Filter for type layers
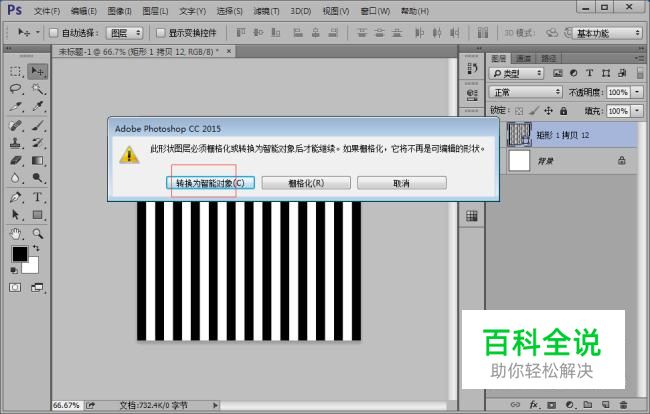The height and width of the screenshot is (414, 650). (589, 73)
